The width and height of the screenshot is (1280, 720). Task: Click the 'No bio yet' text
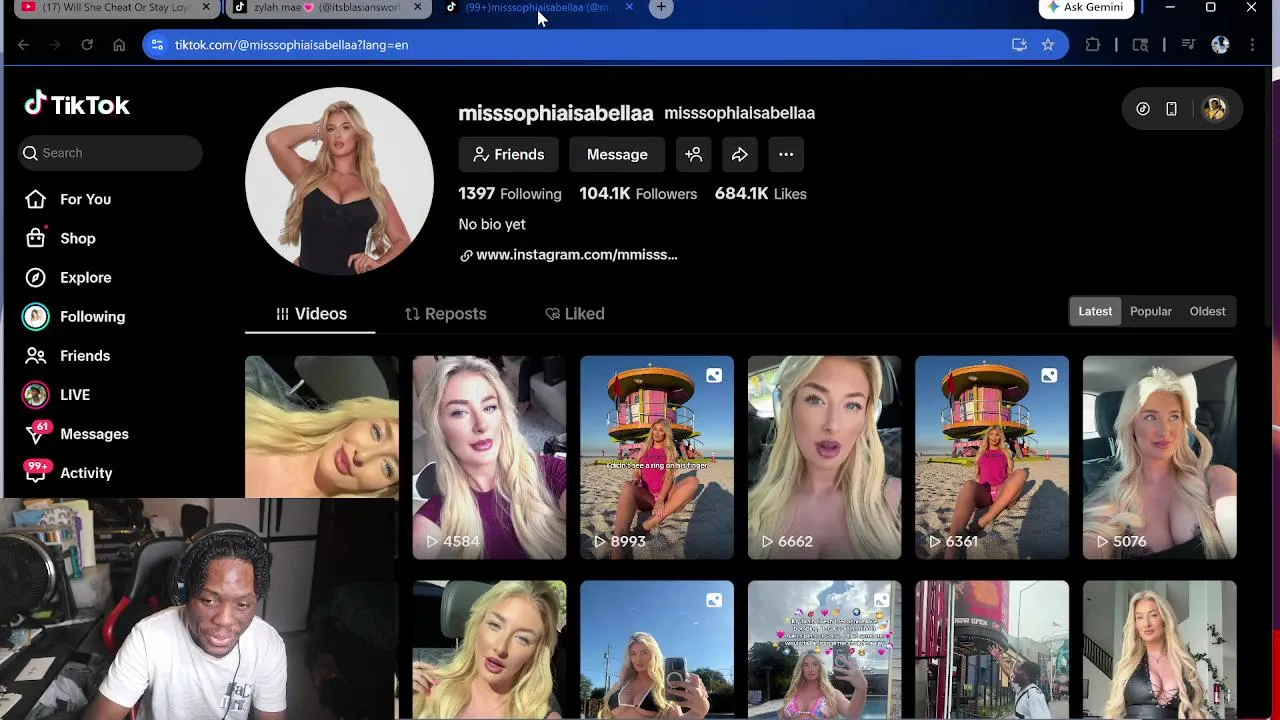pyautogui.click(x=492, y=224)
